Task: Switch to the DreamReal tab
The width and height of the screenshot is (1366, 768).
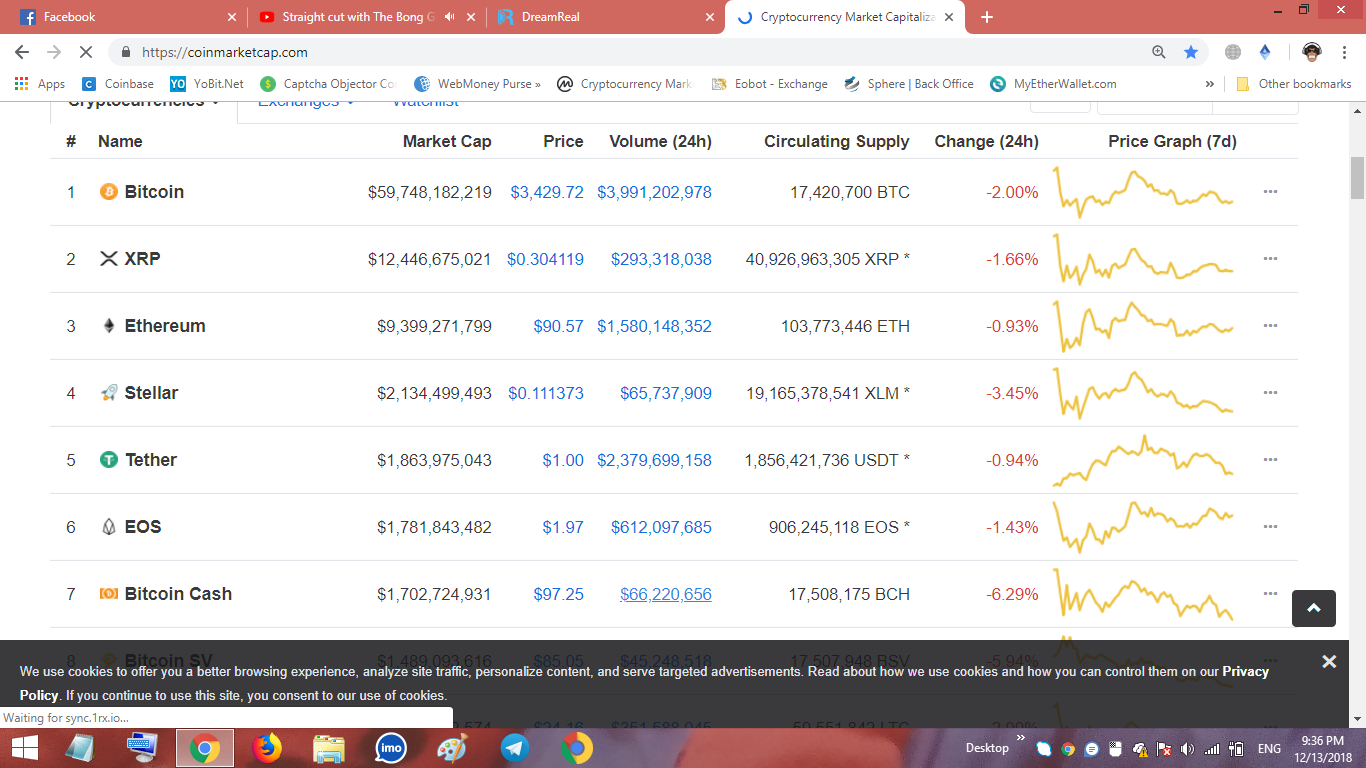Action: click(x=606, y=17)
